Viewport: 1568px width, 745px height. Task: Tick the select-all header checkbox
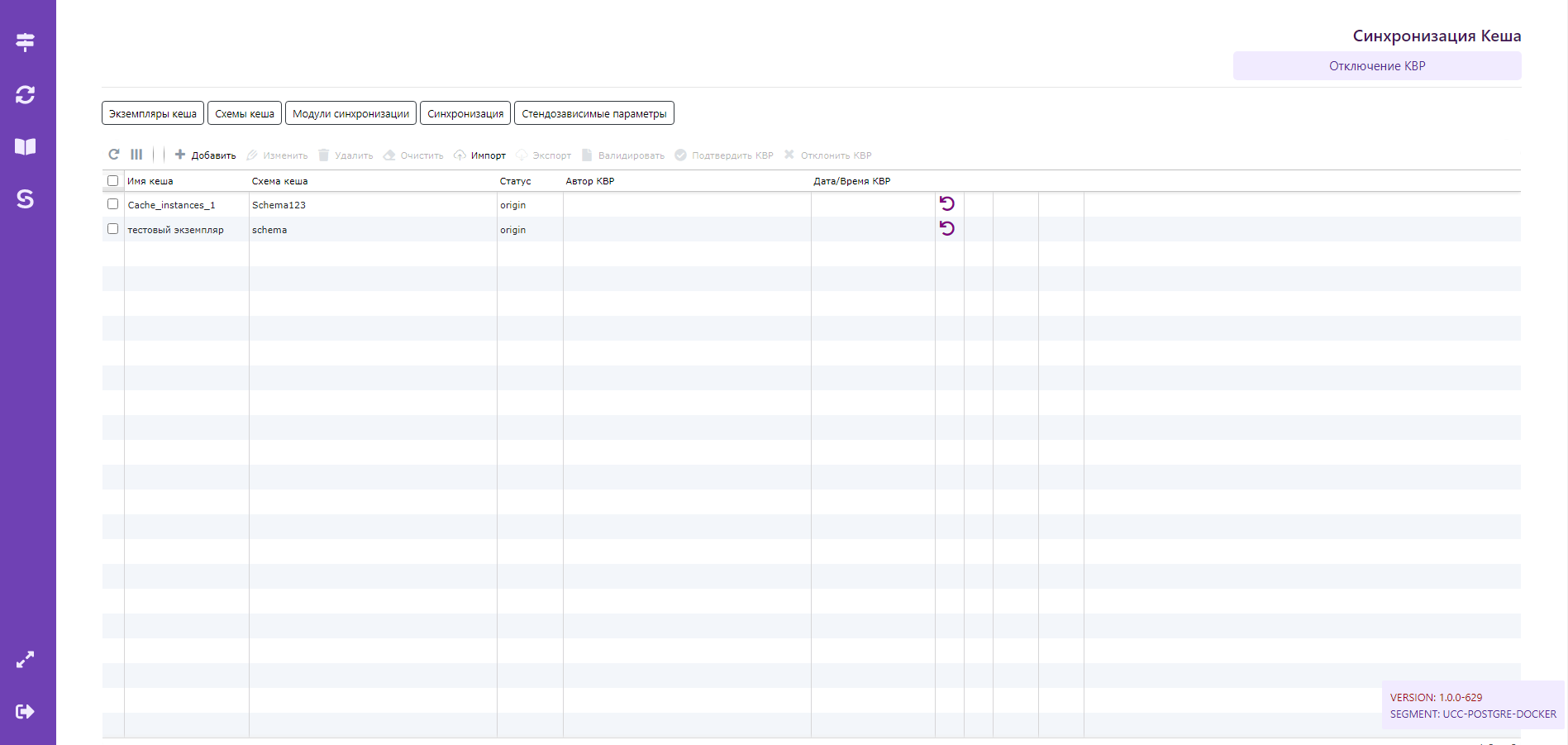pos(113,180)
